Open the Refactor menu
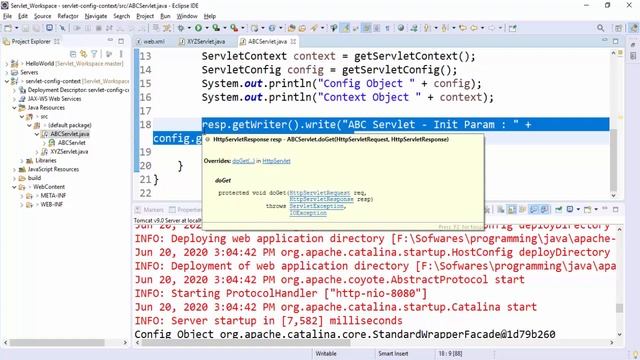 point(68,16)
